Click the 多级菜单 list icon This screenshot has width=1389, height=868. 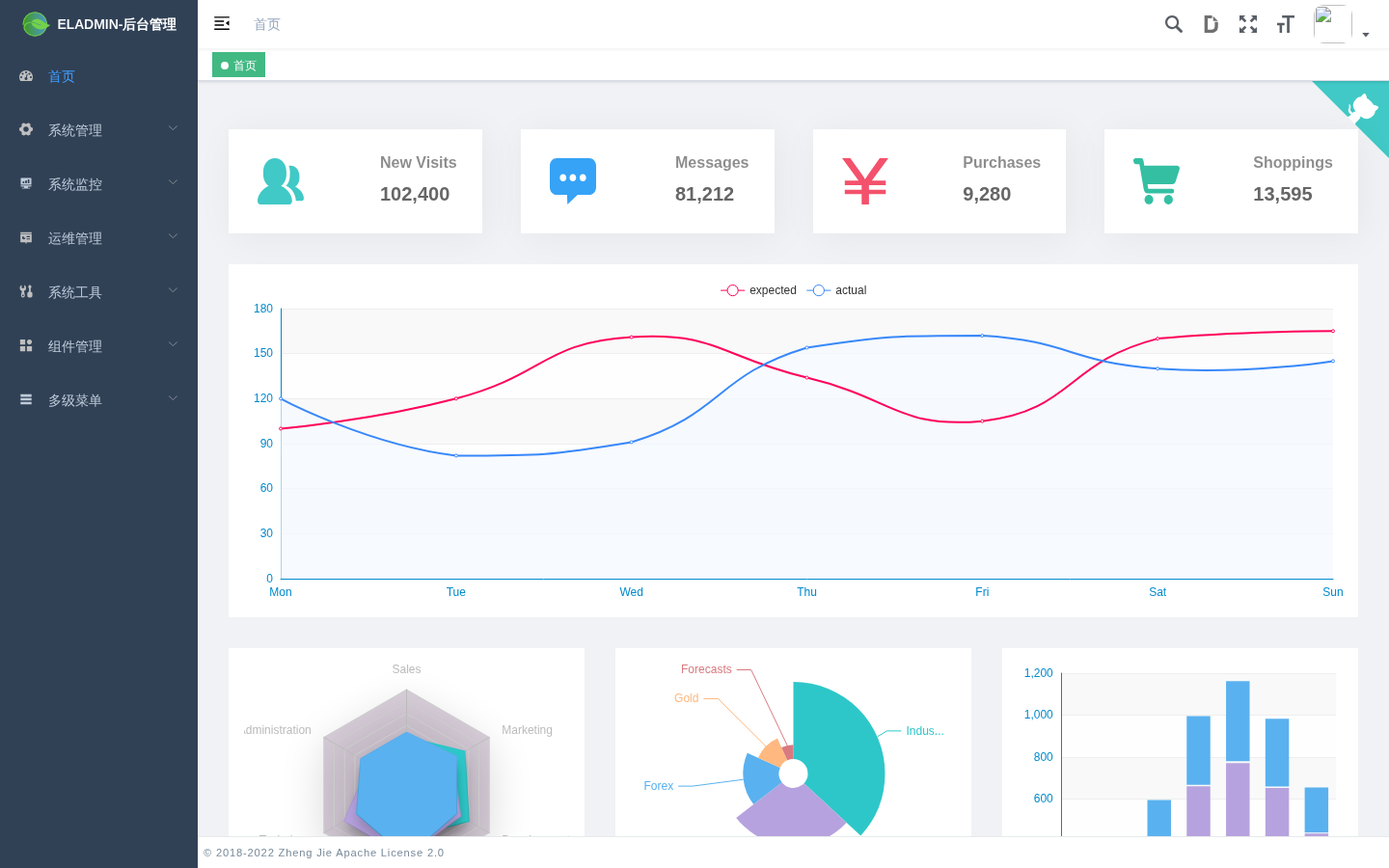[26, 399]
